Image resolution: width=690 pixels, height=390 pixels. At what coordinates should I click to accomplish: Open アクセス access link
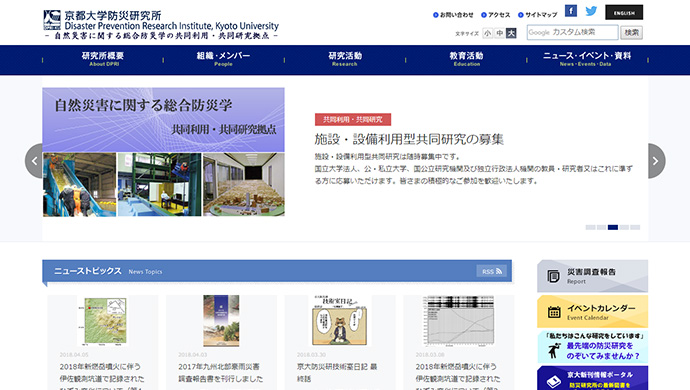[495, 15]
